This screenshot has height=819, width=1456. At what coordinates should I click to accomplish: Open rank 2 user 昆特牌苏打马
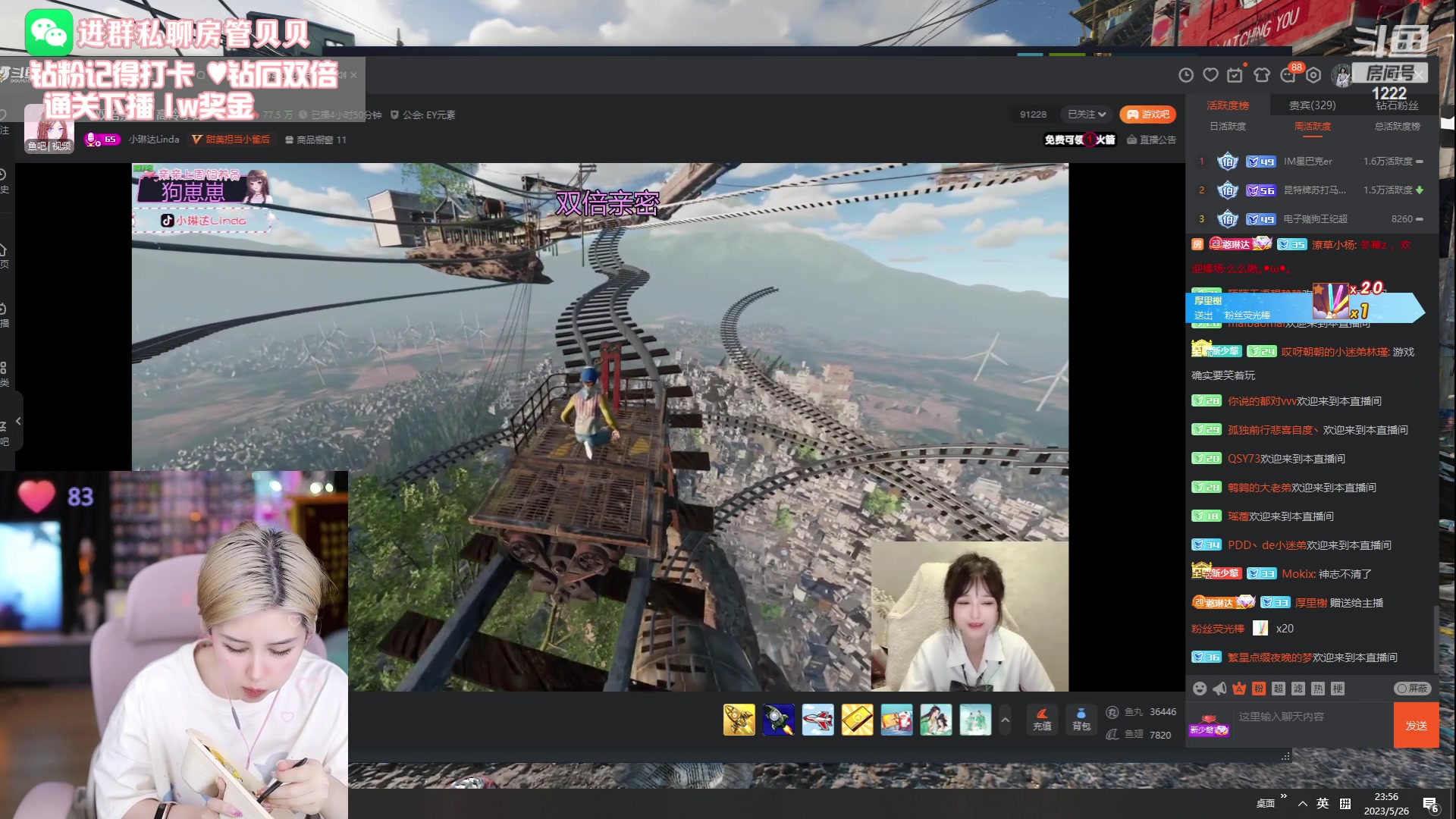tap(1314, 190)
